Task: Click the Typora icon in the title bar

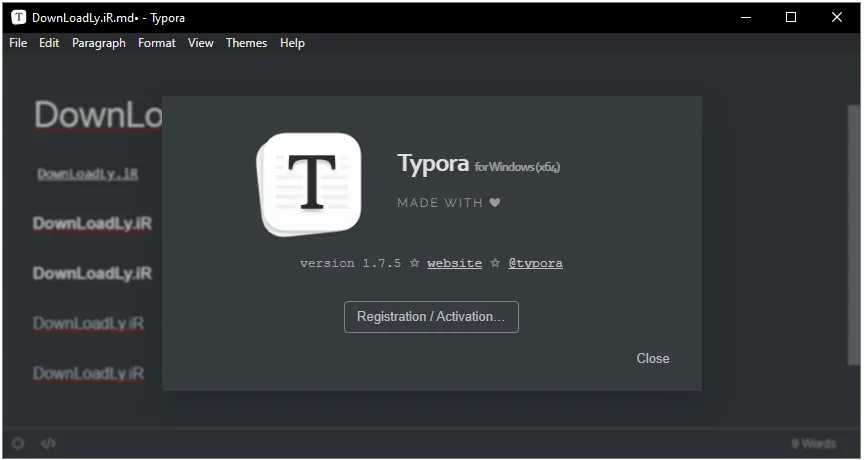Action: [x=19, y=17]
